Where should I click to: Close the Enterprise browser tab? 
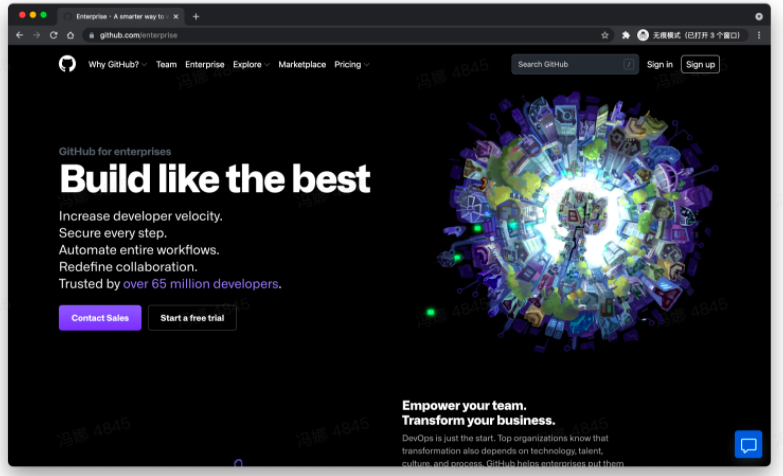click(176, 16)
